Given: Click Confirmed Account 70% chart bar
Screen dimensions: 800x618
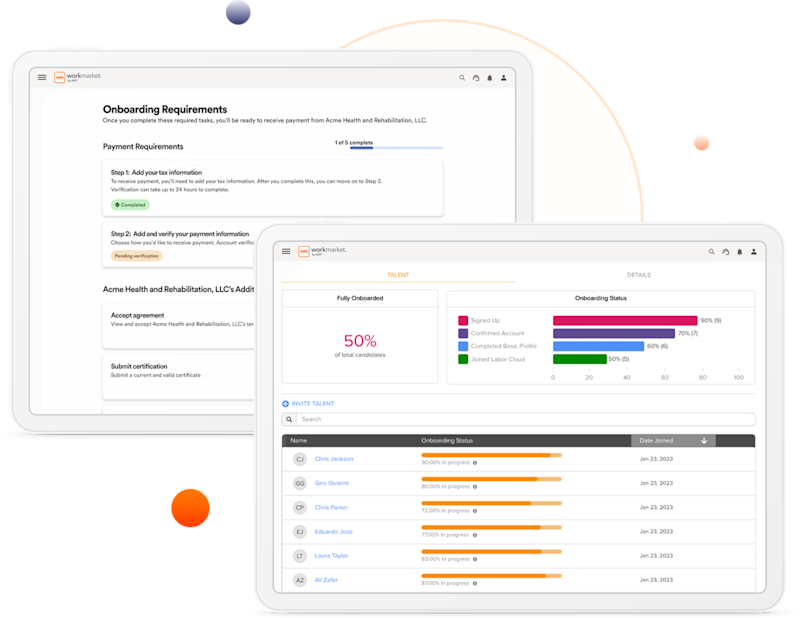Looking at the screenshot, I should tap(614, 333).
